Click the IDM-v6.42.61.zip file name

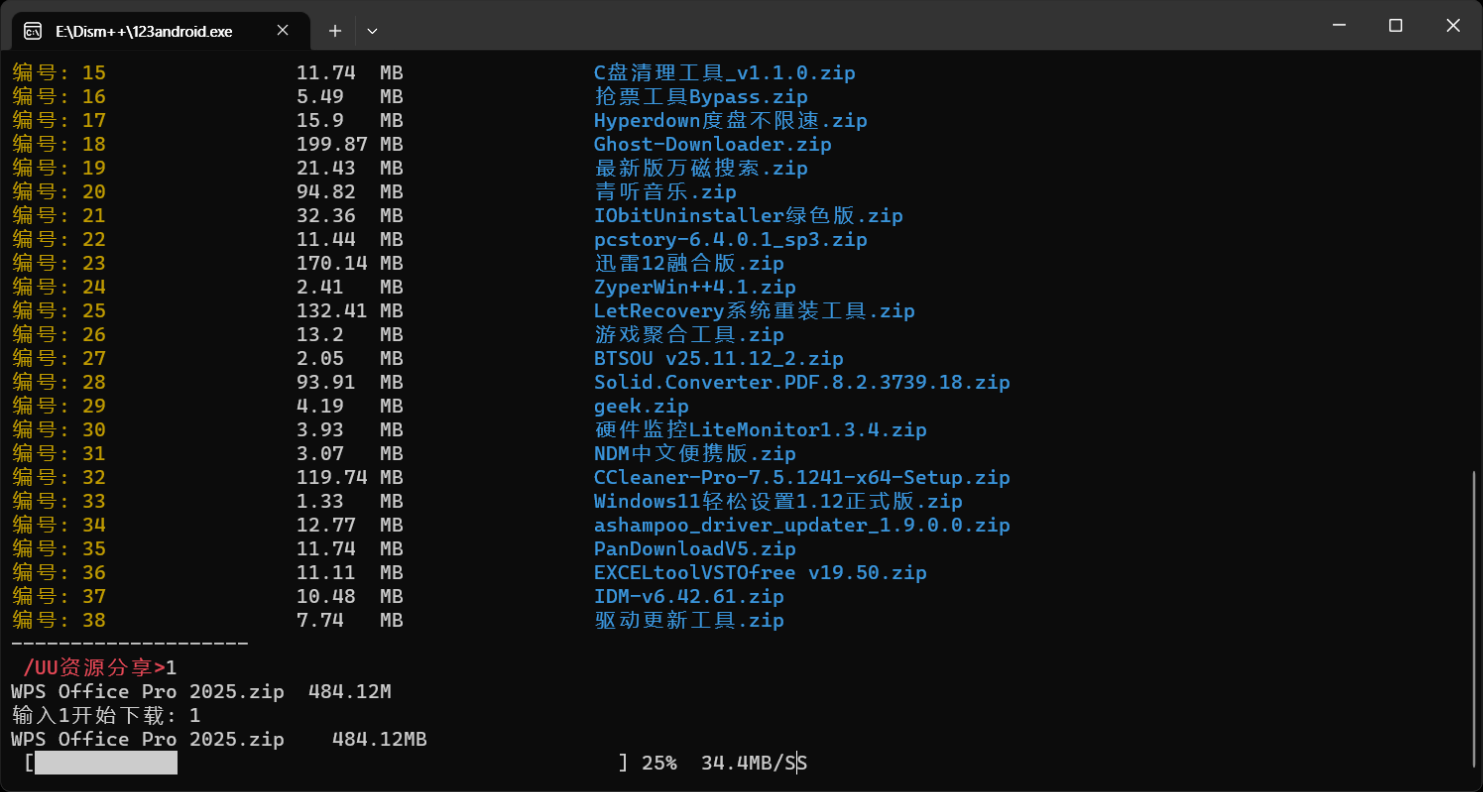(688, 597)
